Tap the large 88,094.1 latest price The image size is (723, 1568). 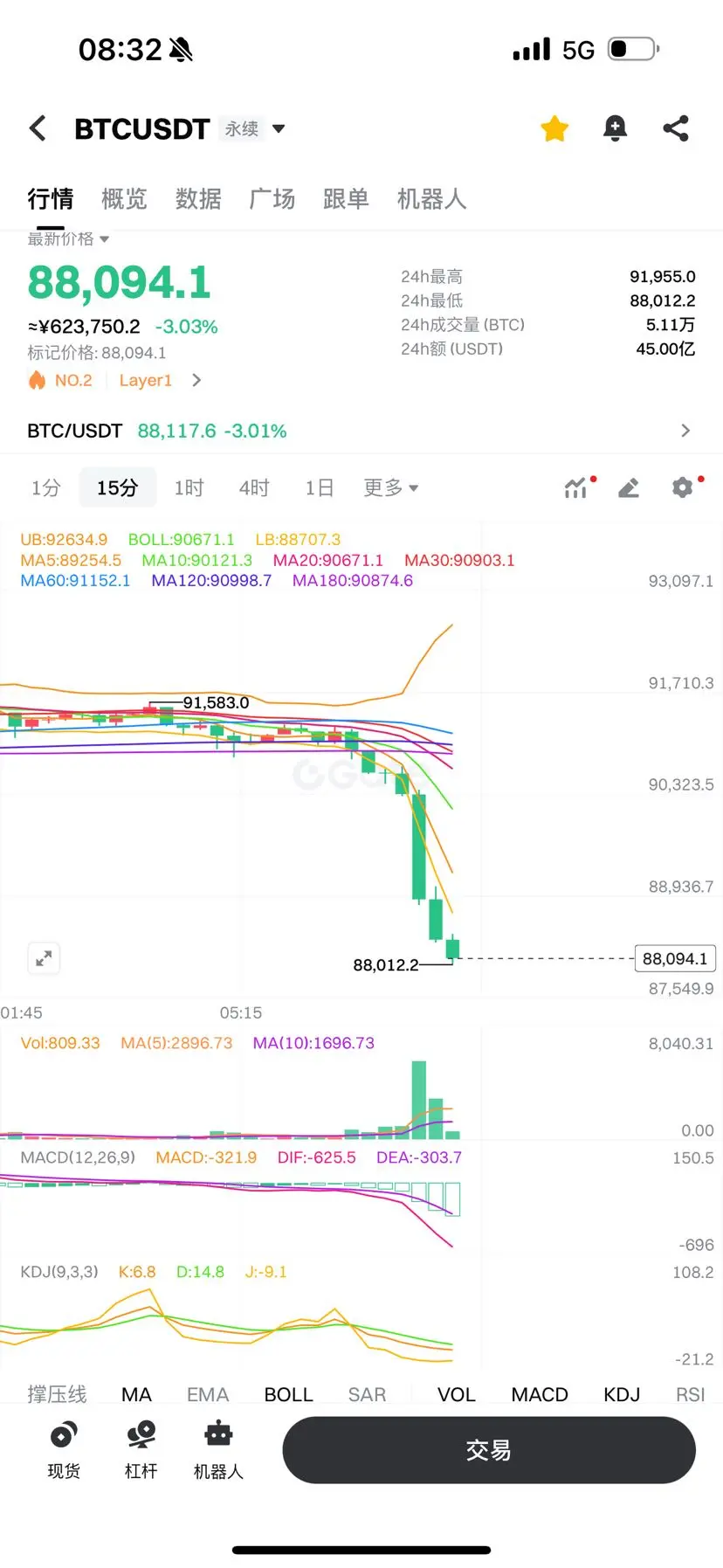(x=120, y=282)
